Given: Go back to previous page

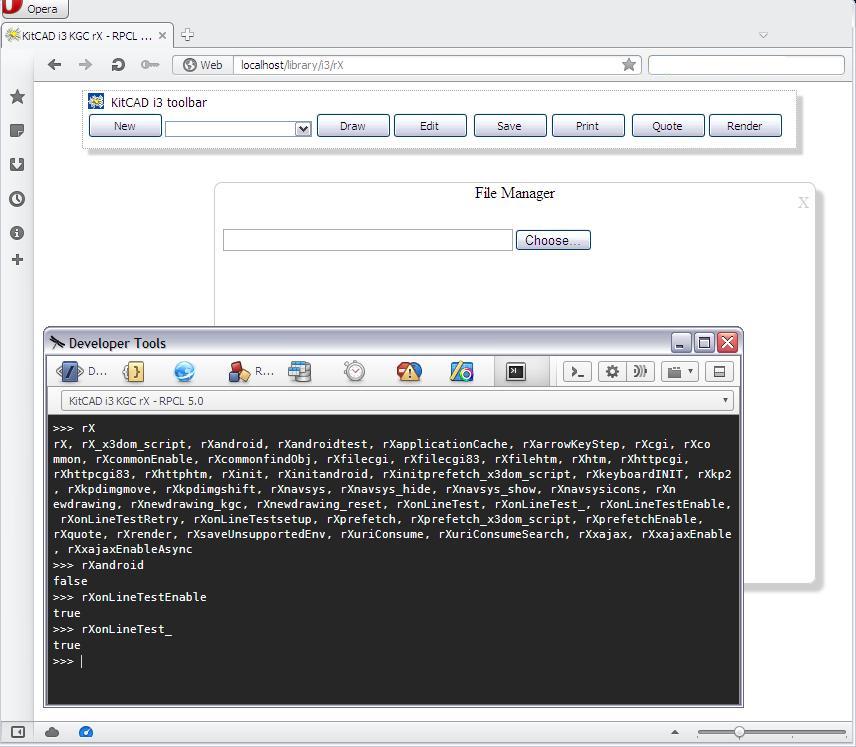Looking at the screenshot, I should (x=55, y=65).
